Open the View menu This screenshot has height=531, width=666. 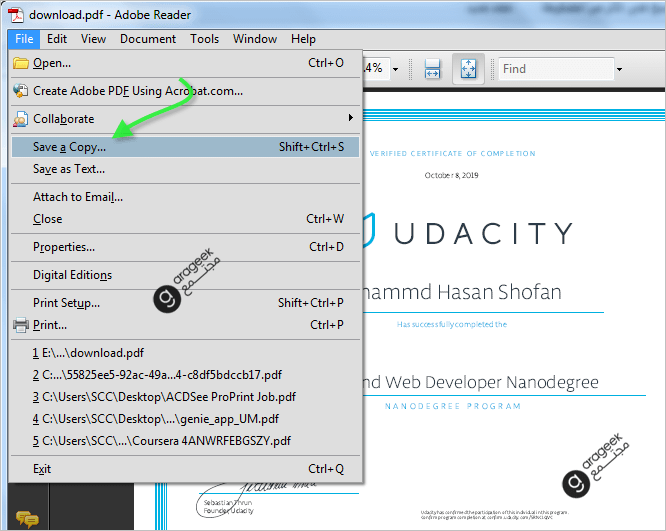[x=93, y=39]
